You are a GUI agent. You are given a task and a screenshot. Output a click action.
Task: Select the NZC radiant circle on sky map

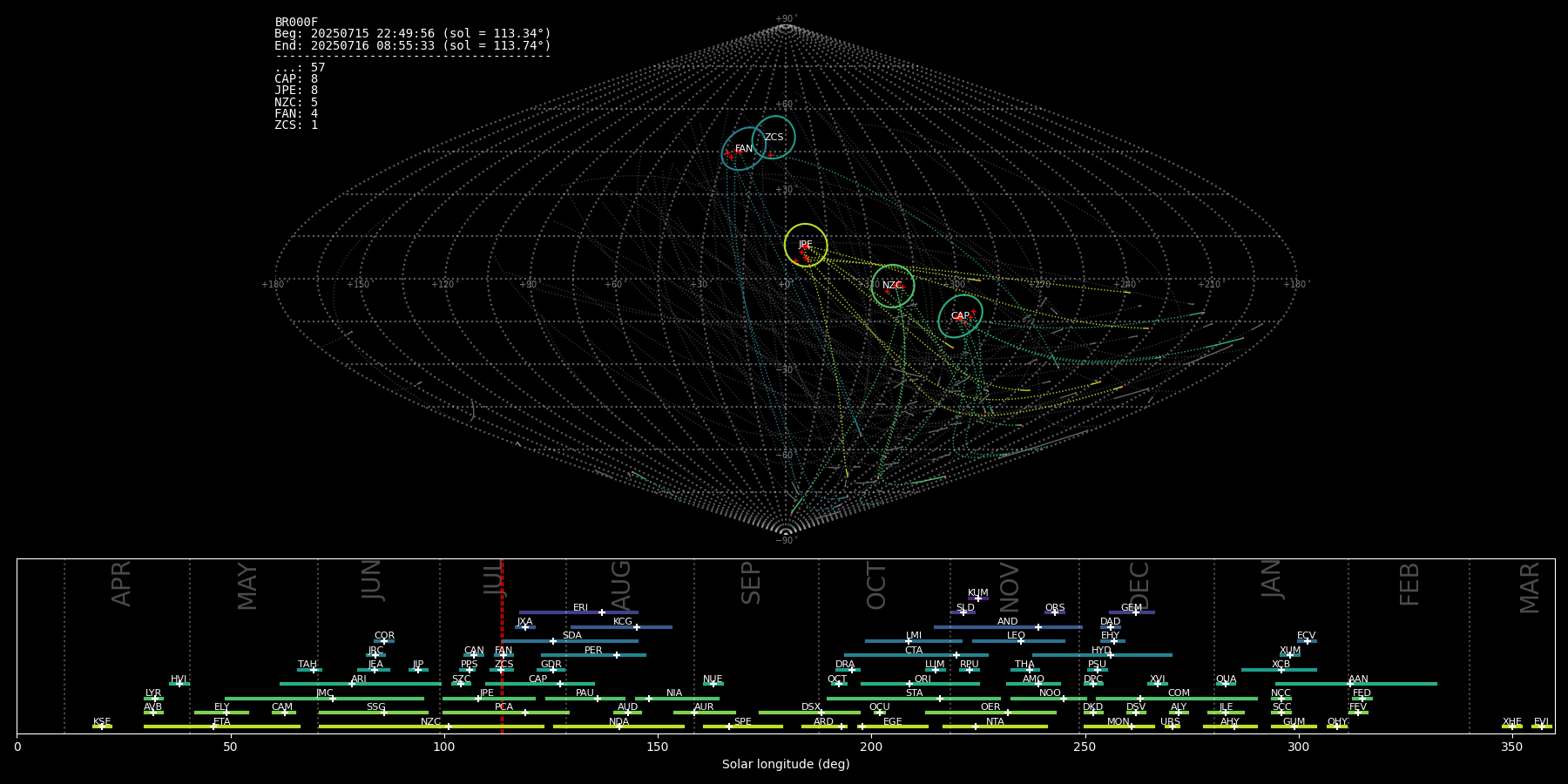(x=893, y=286)
